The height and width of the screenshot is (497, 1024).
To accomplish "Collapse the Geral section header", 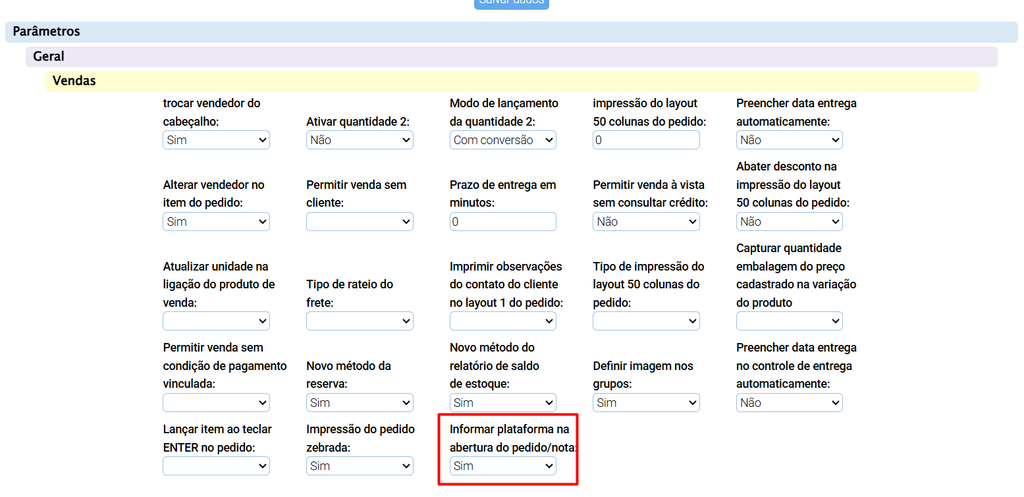I will click(511, 57).
